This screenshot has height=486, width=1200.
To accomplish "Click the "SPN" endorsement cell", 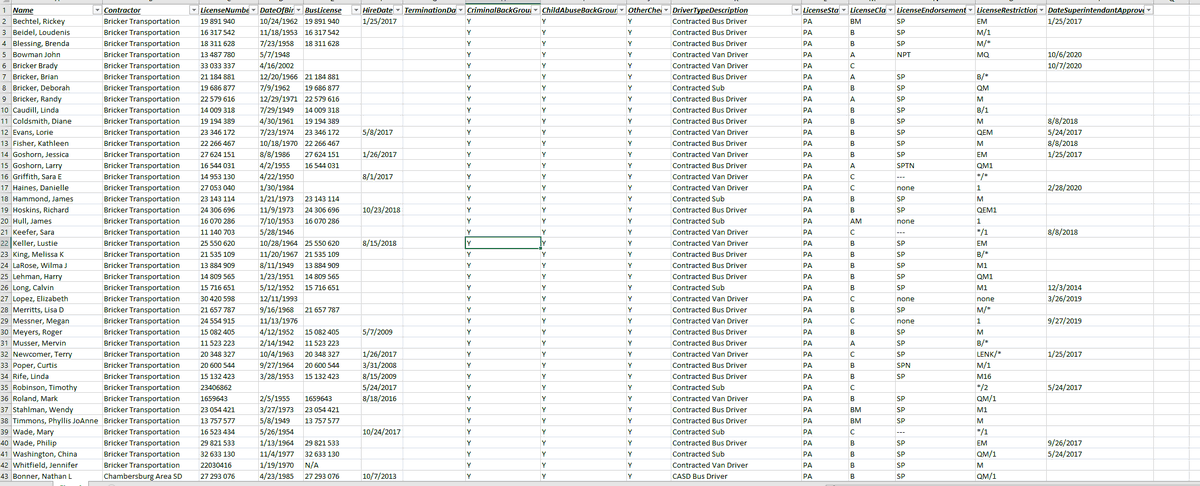I will pyautogui.click(x=934, y=365).
